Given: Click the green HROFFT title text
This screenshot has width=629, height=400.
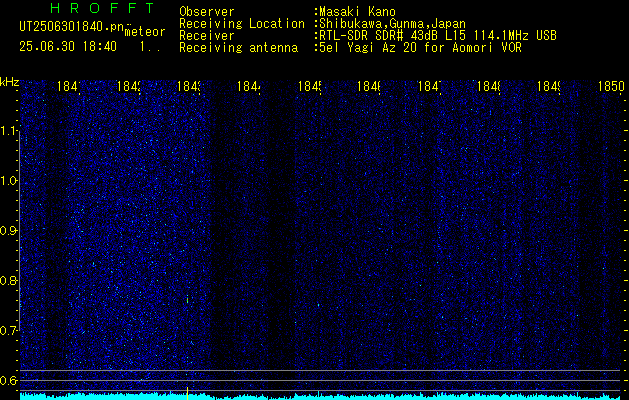Looking at the screenshot, I should 102,8.
